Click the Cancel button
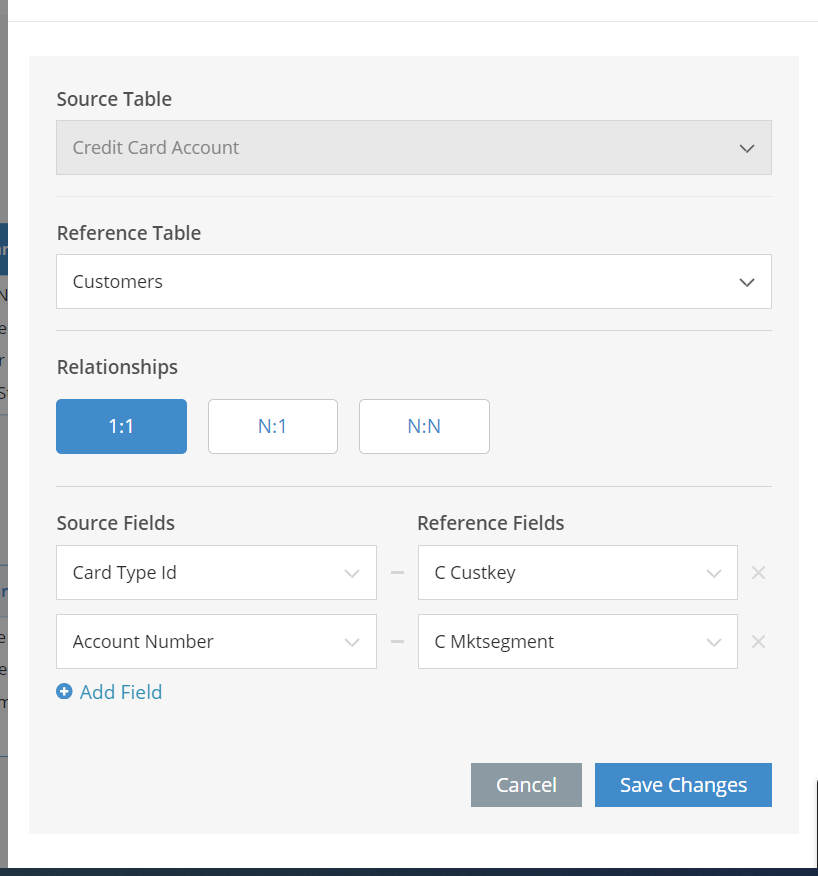Screen dimensions: 818x876 click(x=526, y=785)
